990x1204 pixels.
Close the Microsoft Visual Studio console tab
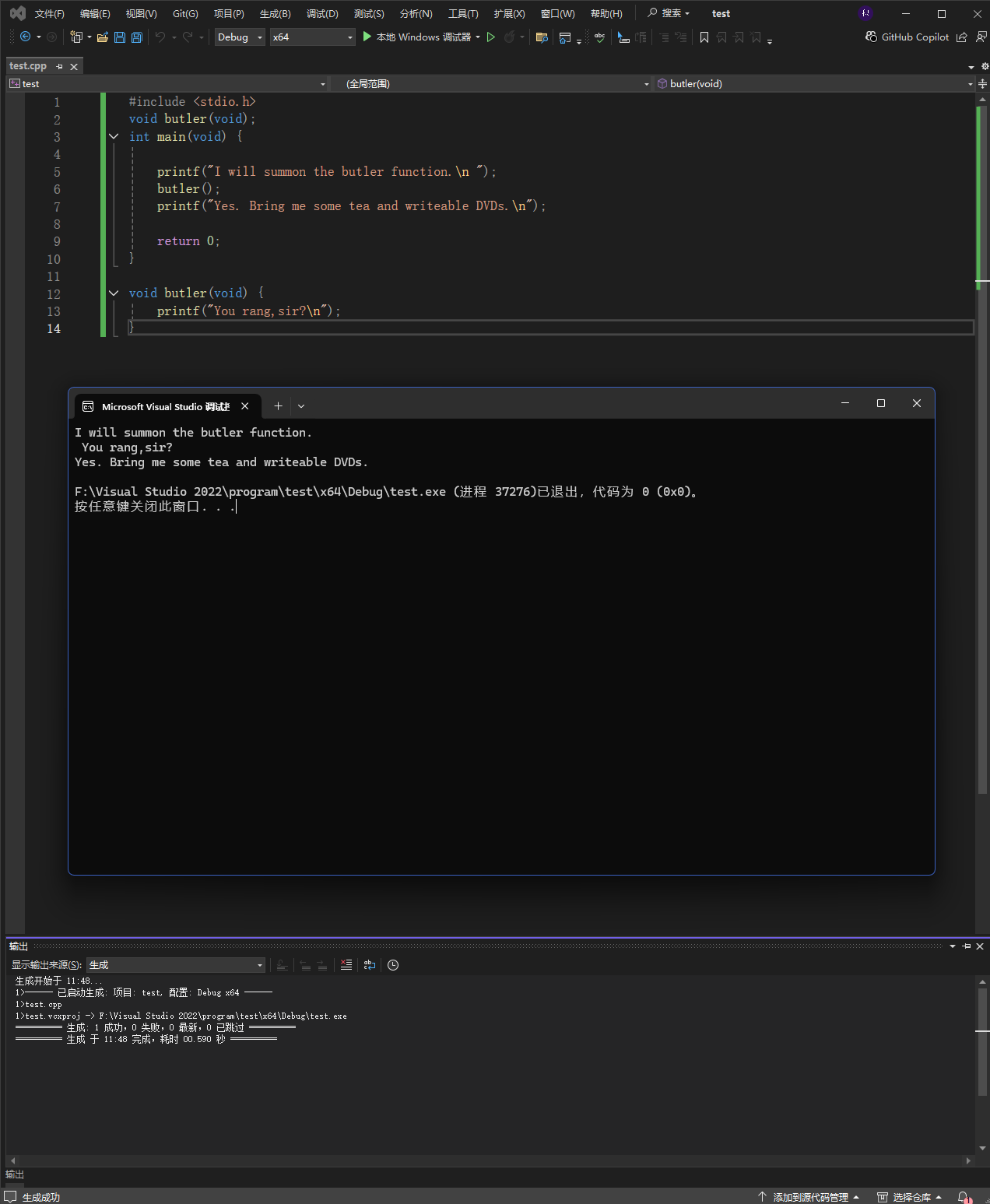pos(245,405)
